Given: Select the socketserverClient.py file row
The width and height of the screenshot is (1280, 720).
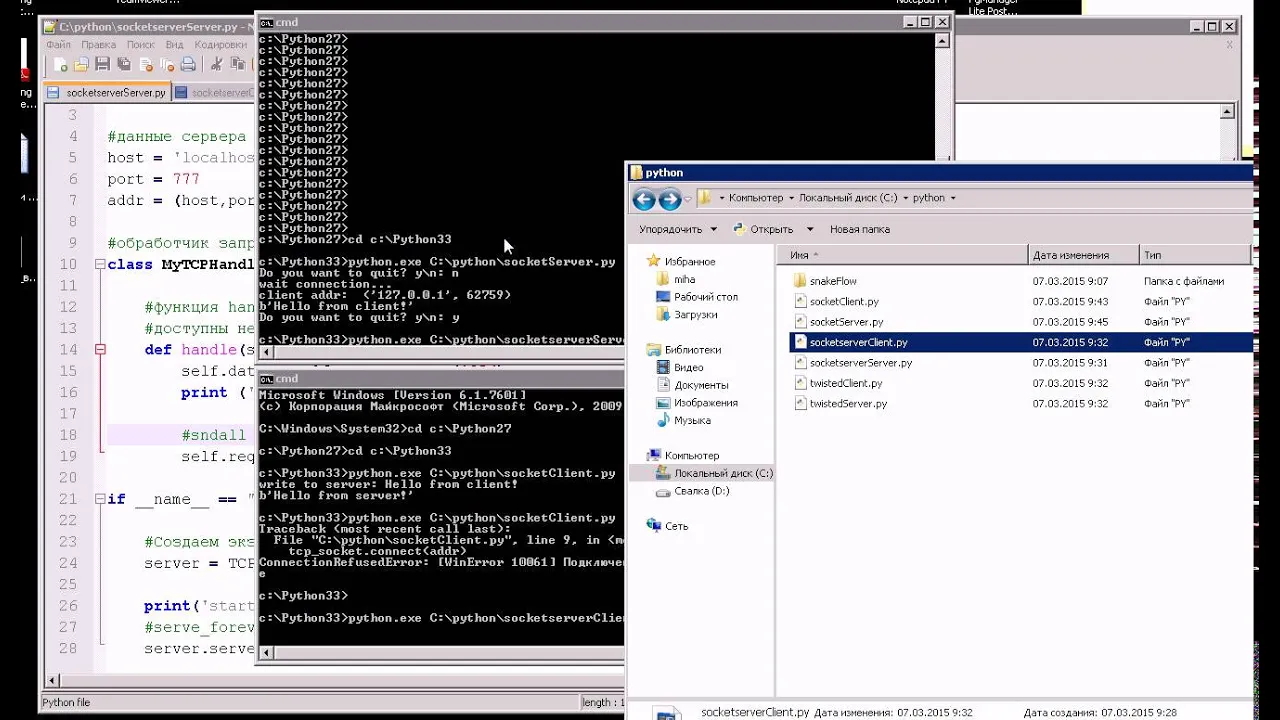Looking at the screenshot, I should click(x=1020, y=342).
